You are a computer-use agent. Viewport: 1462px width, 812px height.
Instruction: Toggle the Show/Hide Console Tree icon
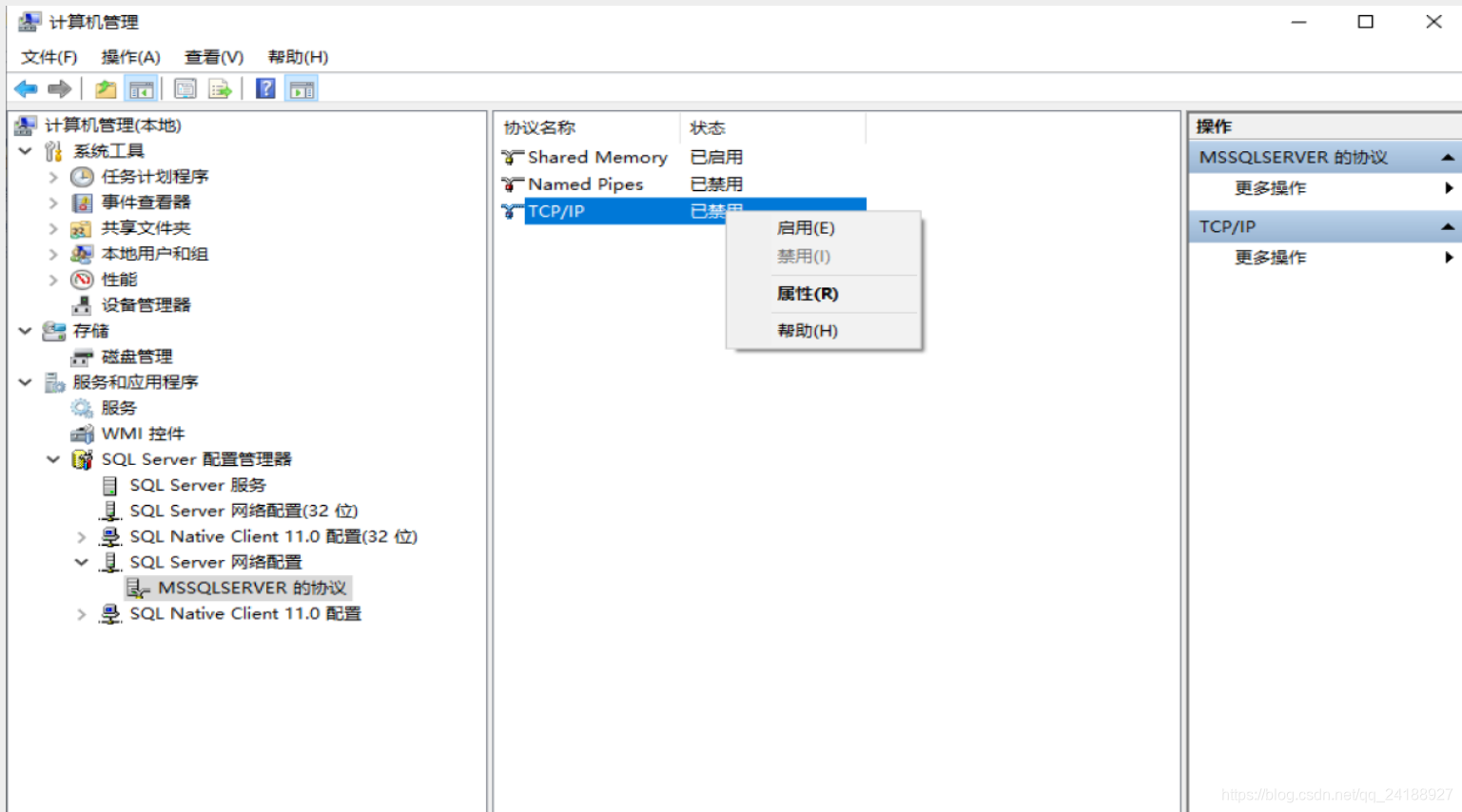click(141, 89)
